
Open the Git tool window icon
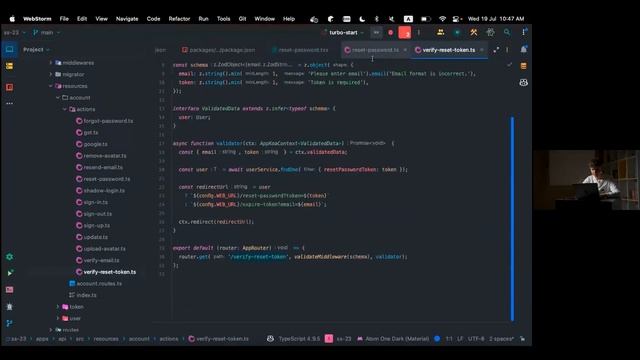(9, 323)
